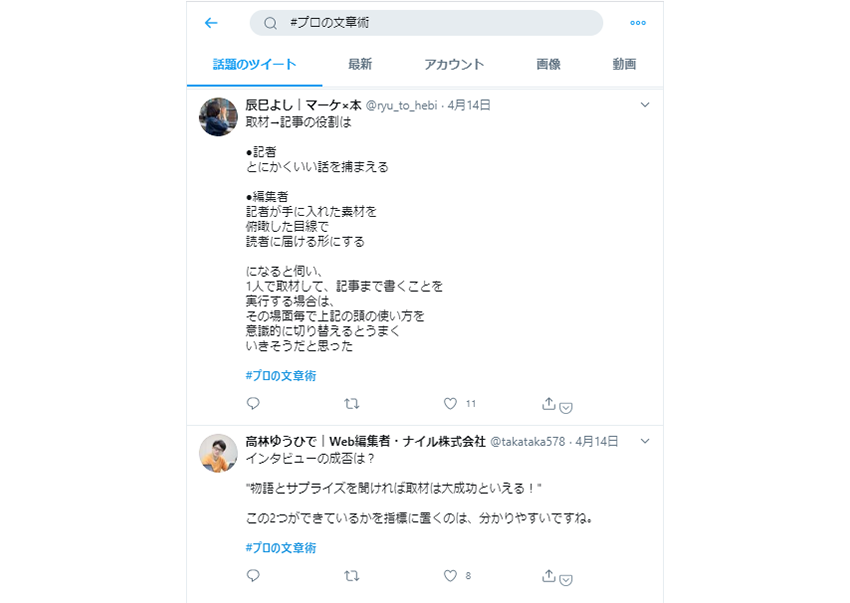Click #プロの文章術 hashtag in the first tweet
This screenshot has height=603, width=850.
[x=281, y=375]
